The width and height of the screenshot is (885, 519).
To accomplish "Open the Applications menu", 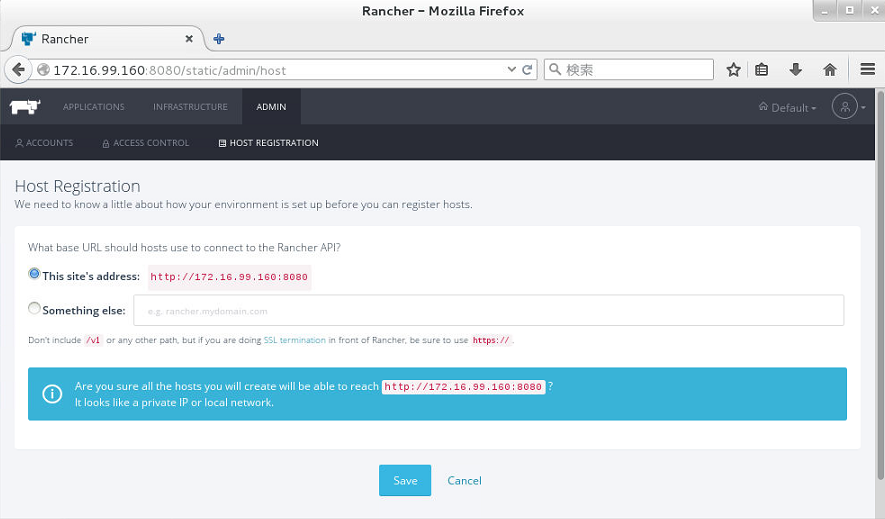I will tap(94, 107).
